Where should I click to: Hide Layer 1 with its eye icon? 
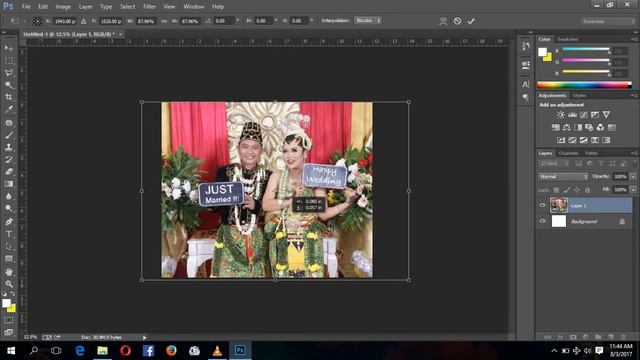coord(542,205)
